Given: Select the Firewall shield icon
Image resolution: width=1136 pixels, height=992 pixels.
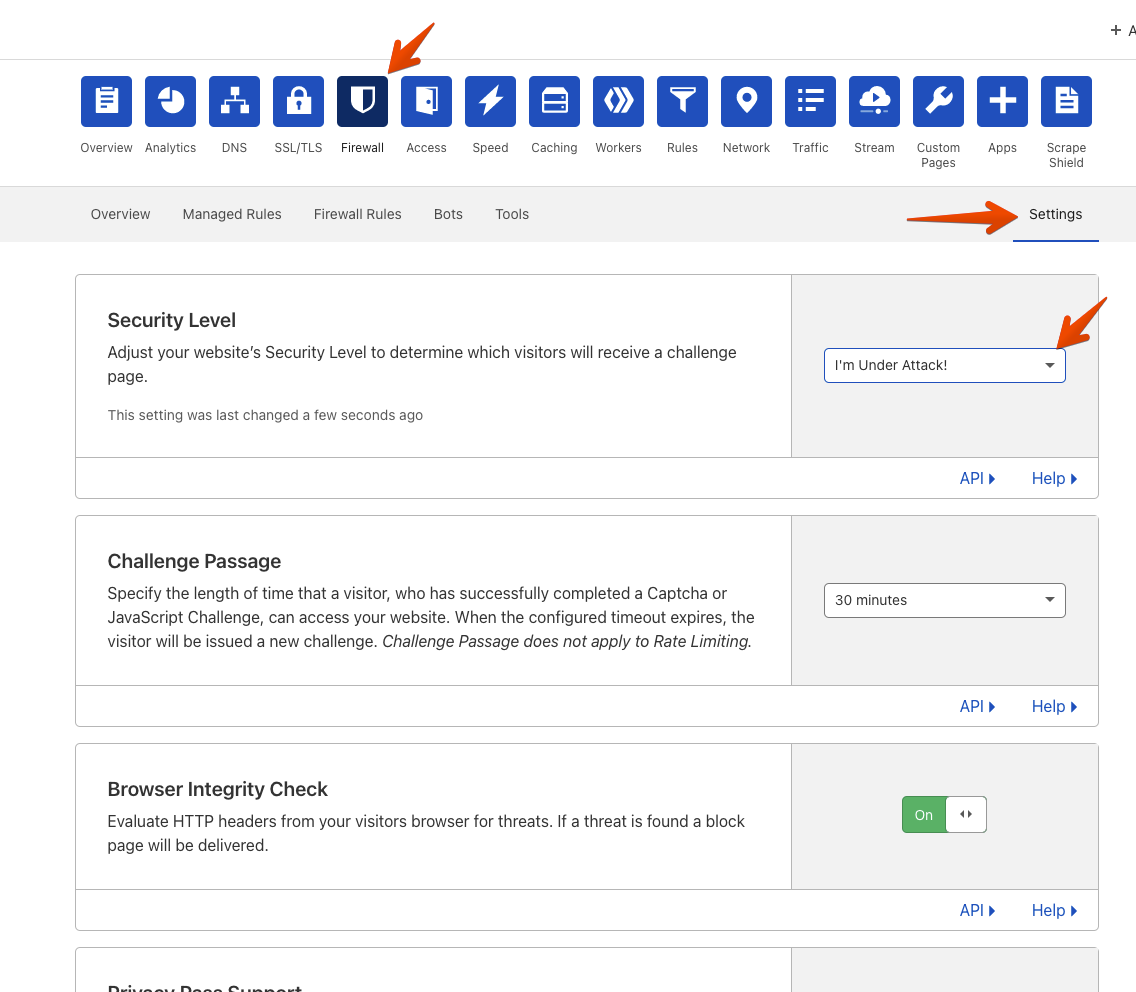Looking at the screenshot, I should (x=362, y=101).
